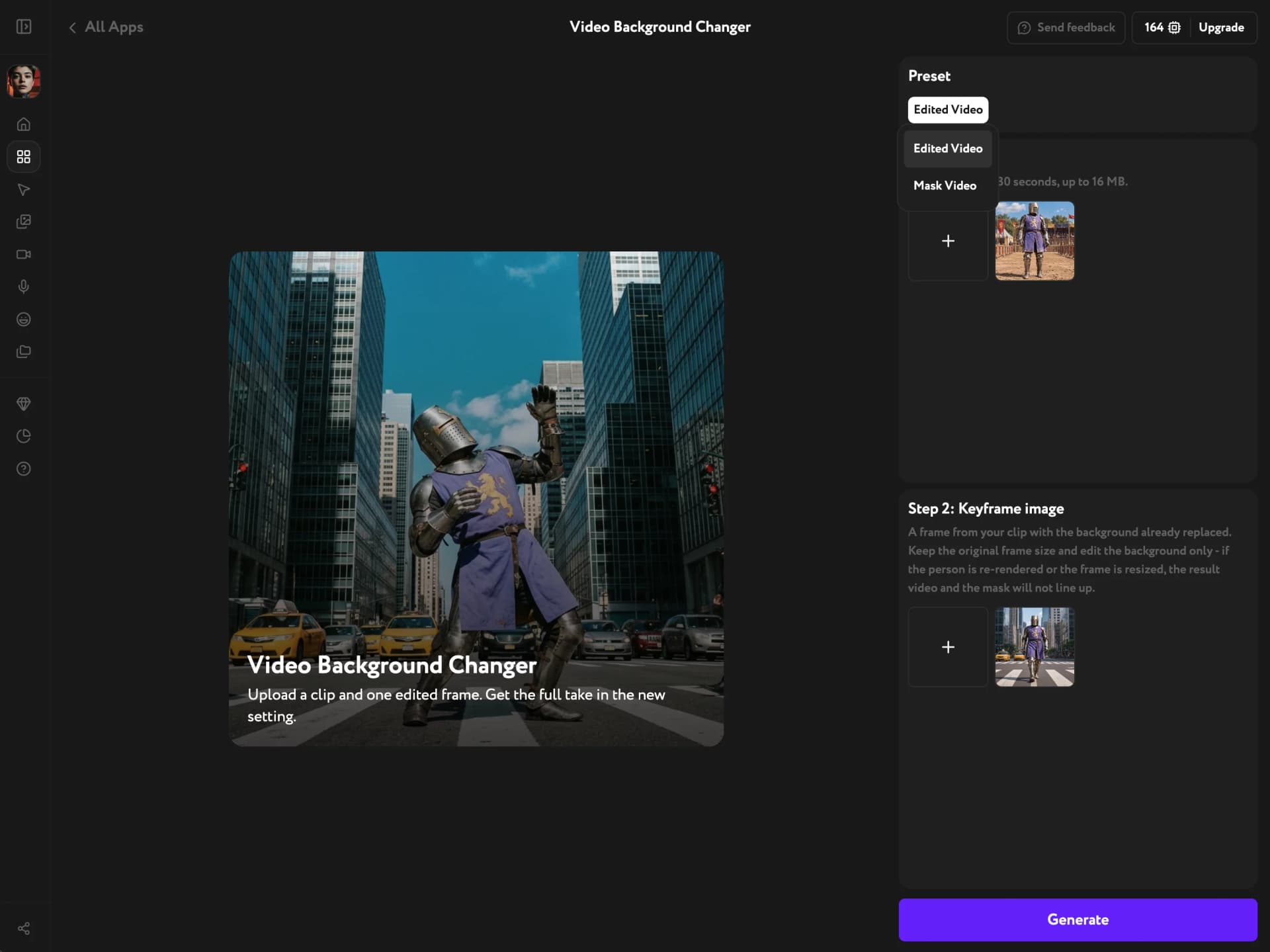The image size is (1270, 952).
Task: Click the Step 2: Keyframe image heading
Action: pos(986,509)
